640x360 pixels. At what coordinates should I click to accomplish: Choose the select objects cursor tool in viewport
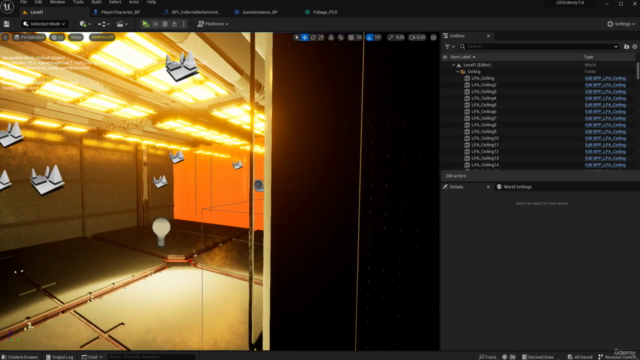click(x=296, y=38)
